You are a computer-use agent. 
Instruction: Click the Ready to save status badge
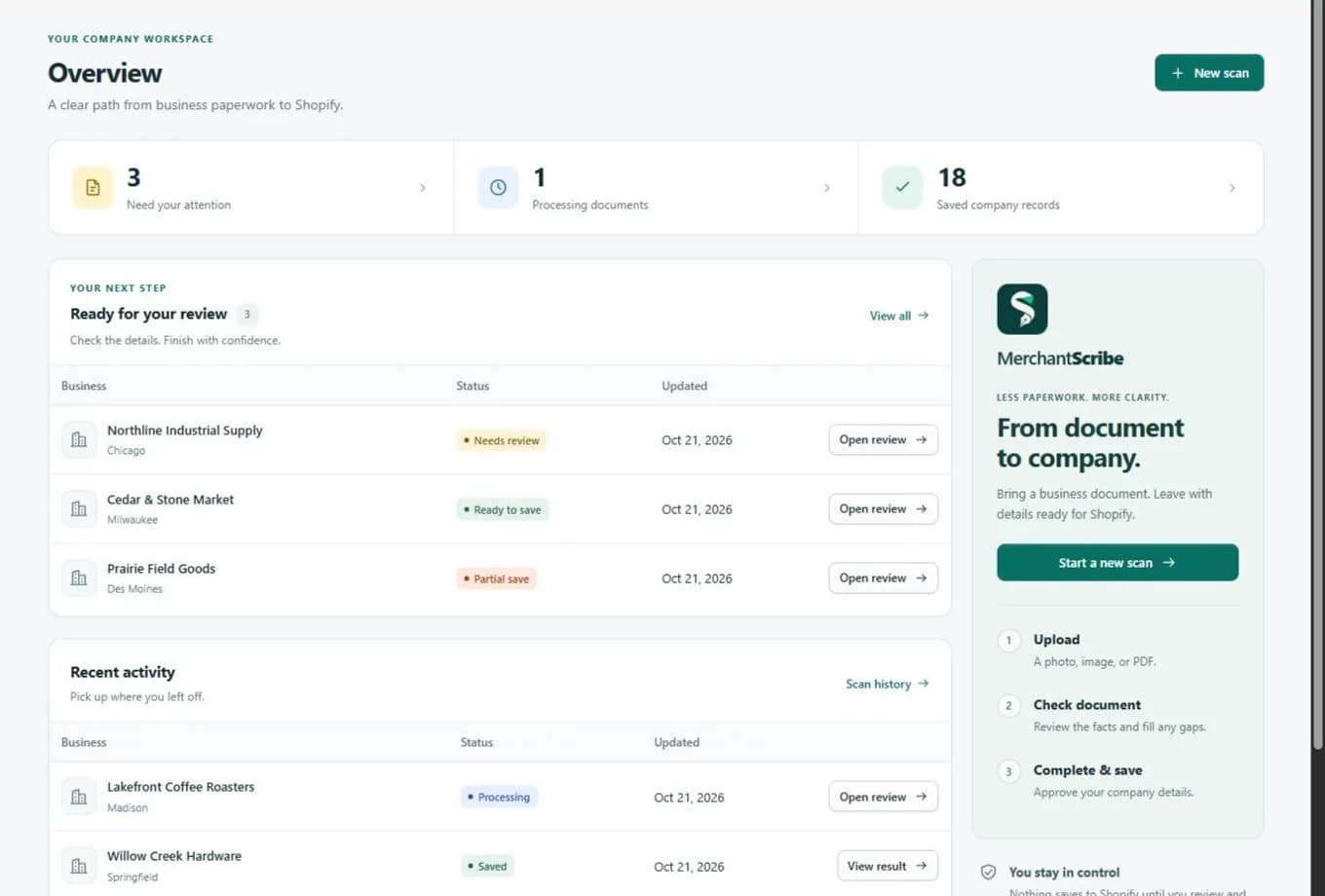[x=503, y=509]
